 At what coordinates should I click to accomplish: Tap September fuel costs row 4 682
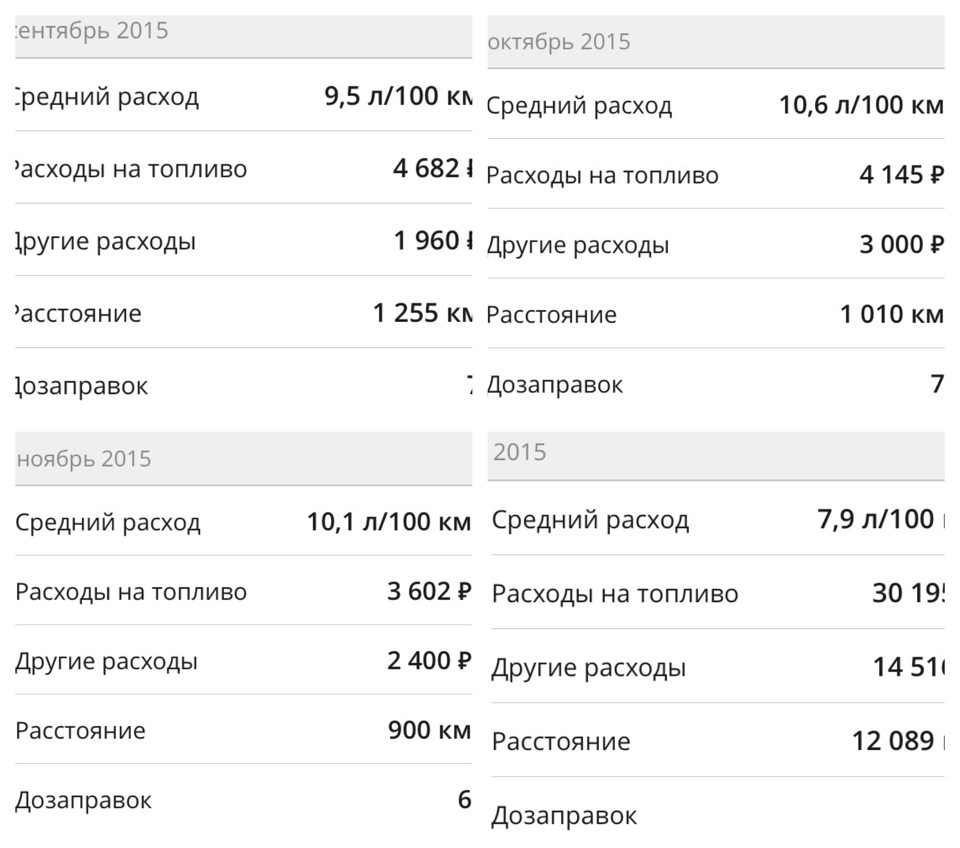(243, 168)
